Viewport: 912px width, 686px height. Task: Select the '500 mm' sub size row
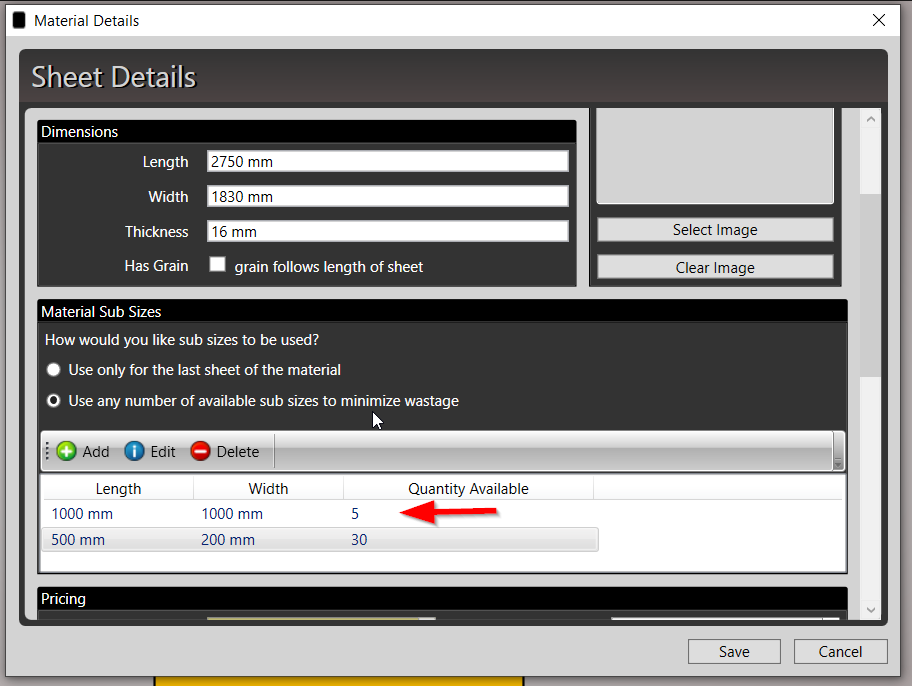pos(320,539)
